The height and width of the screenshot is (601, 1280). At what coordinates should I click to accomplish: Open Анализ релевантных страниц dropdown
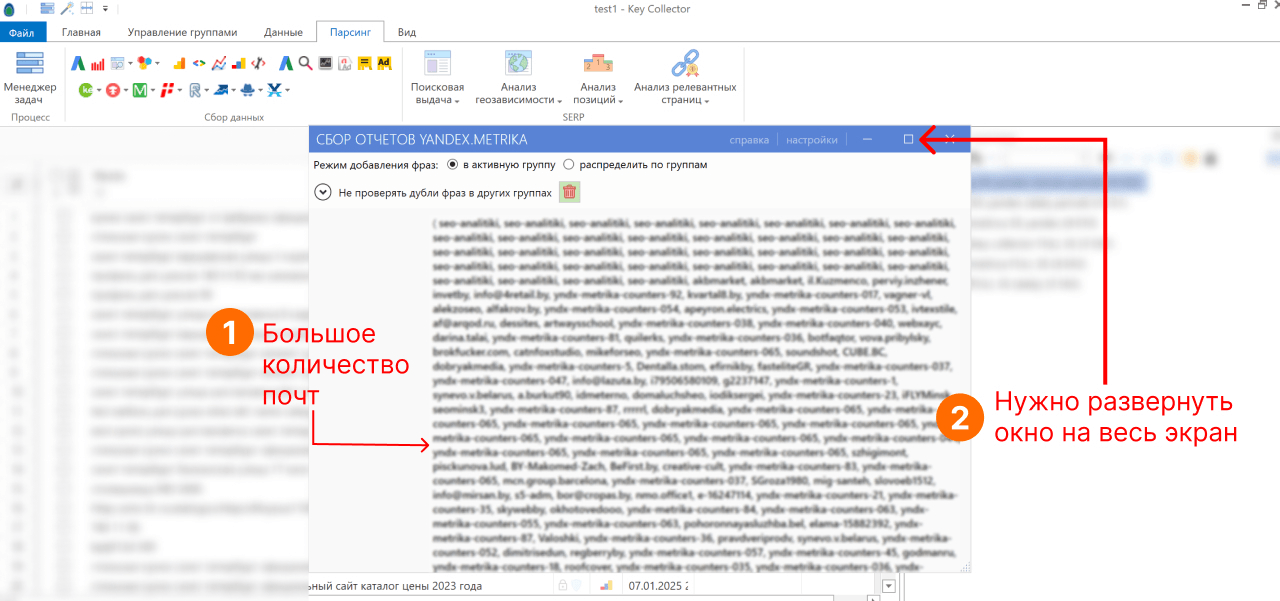pyautogui.click(x=685, y=77)
